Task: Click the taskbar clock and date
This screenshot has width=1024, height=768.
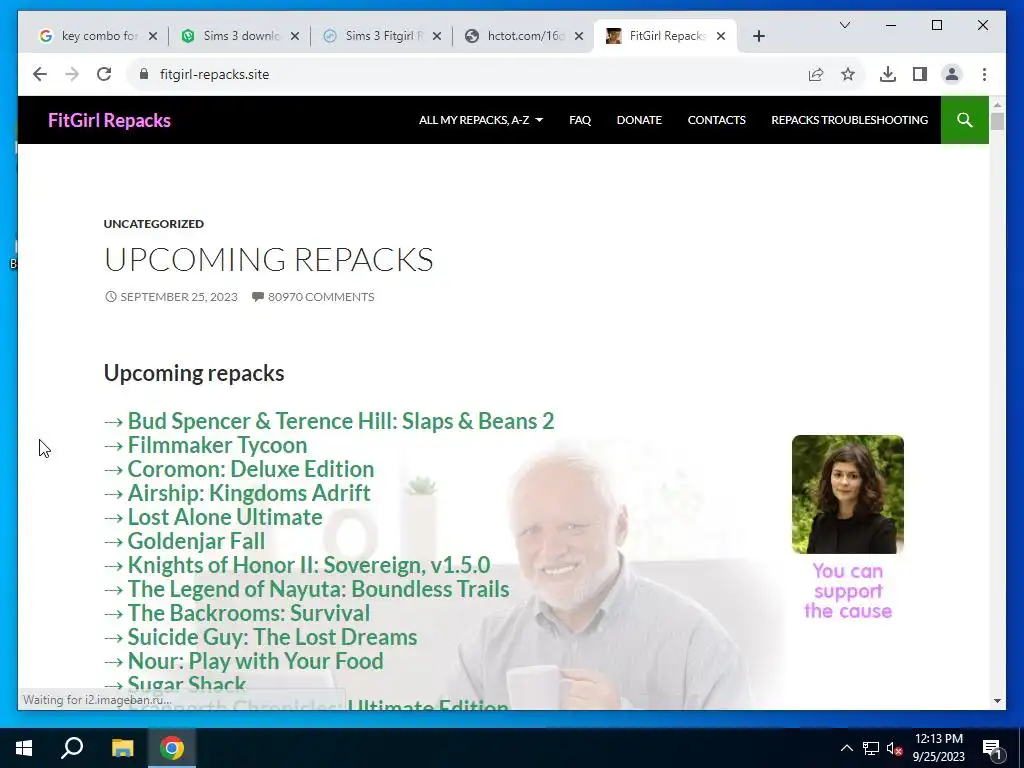Action: 938,748
